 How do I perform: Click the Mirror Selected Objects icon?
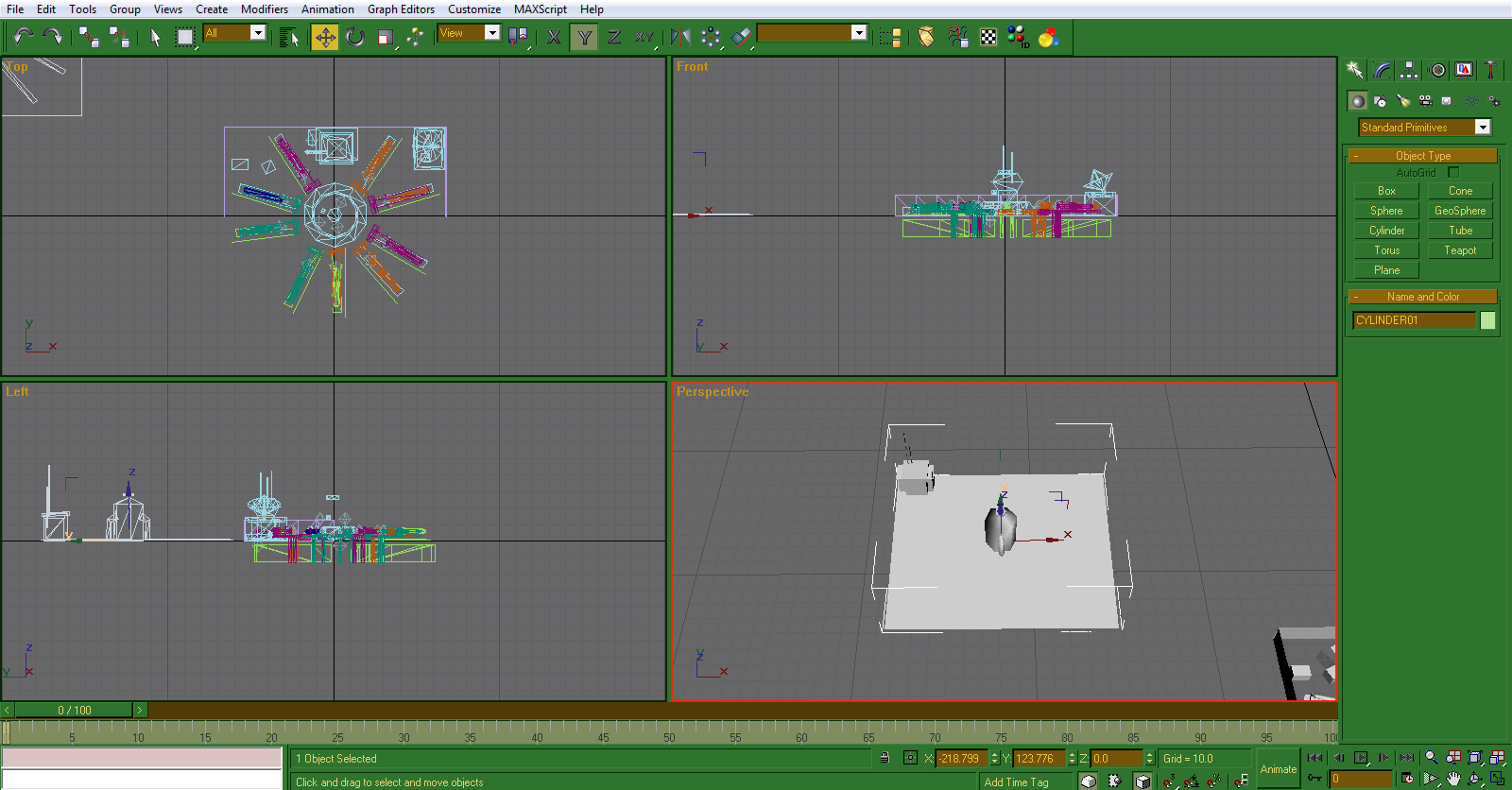click(680, 37)
